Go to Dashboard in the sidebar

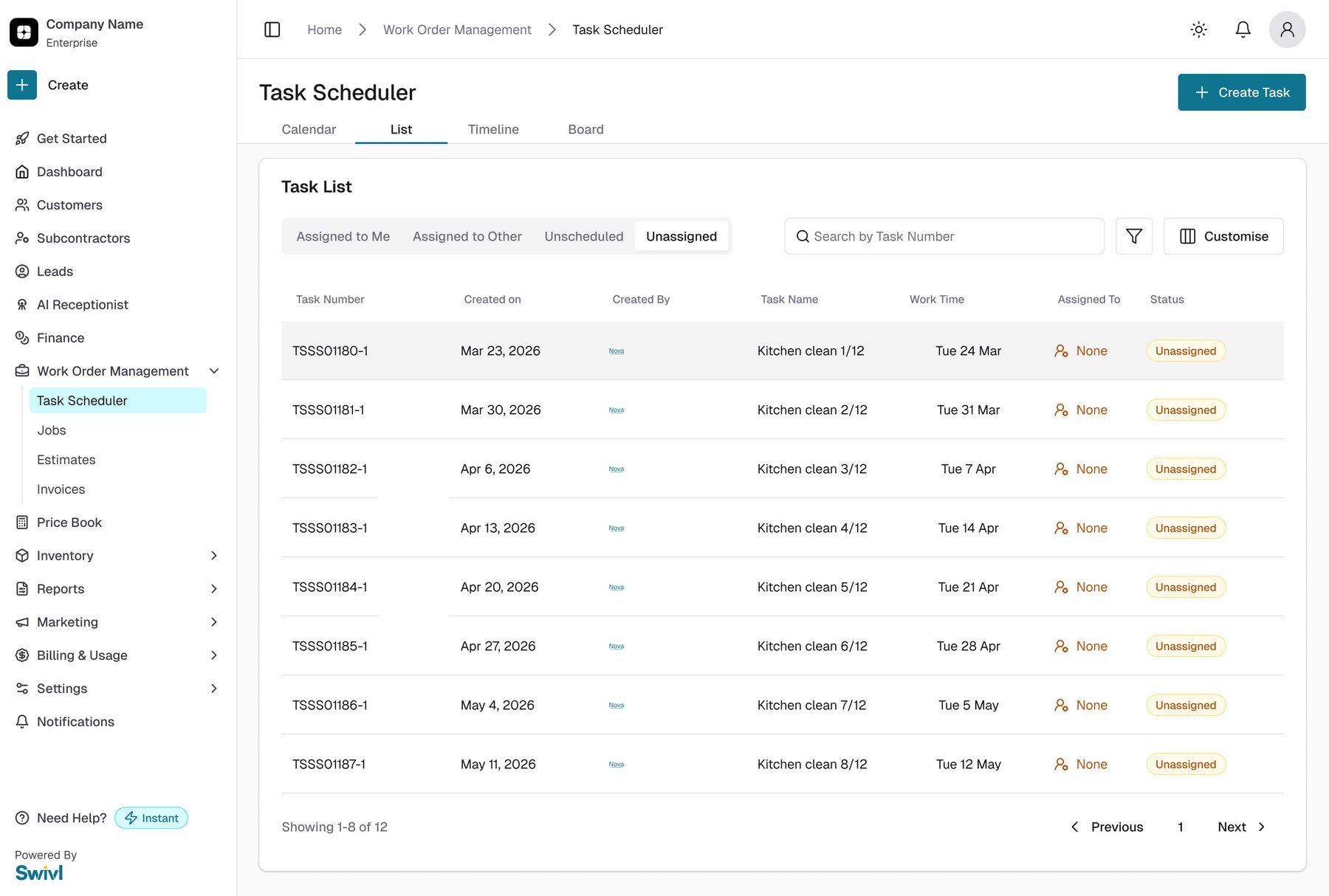pos(69,172)
